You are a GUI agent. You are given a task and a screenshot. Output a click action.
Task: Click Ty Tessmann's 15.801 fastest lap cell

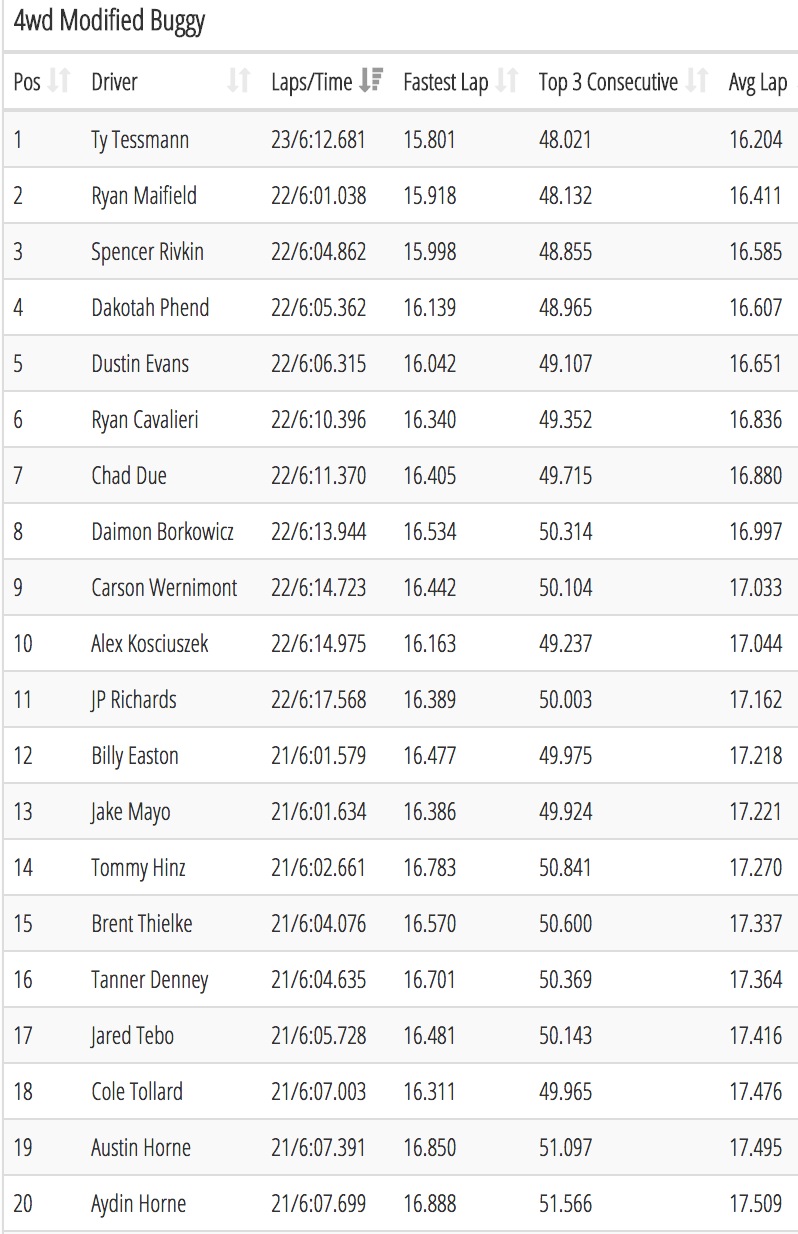429,140
